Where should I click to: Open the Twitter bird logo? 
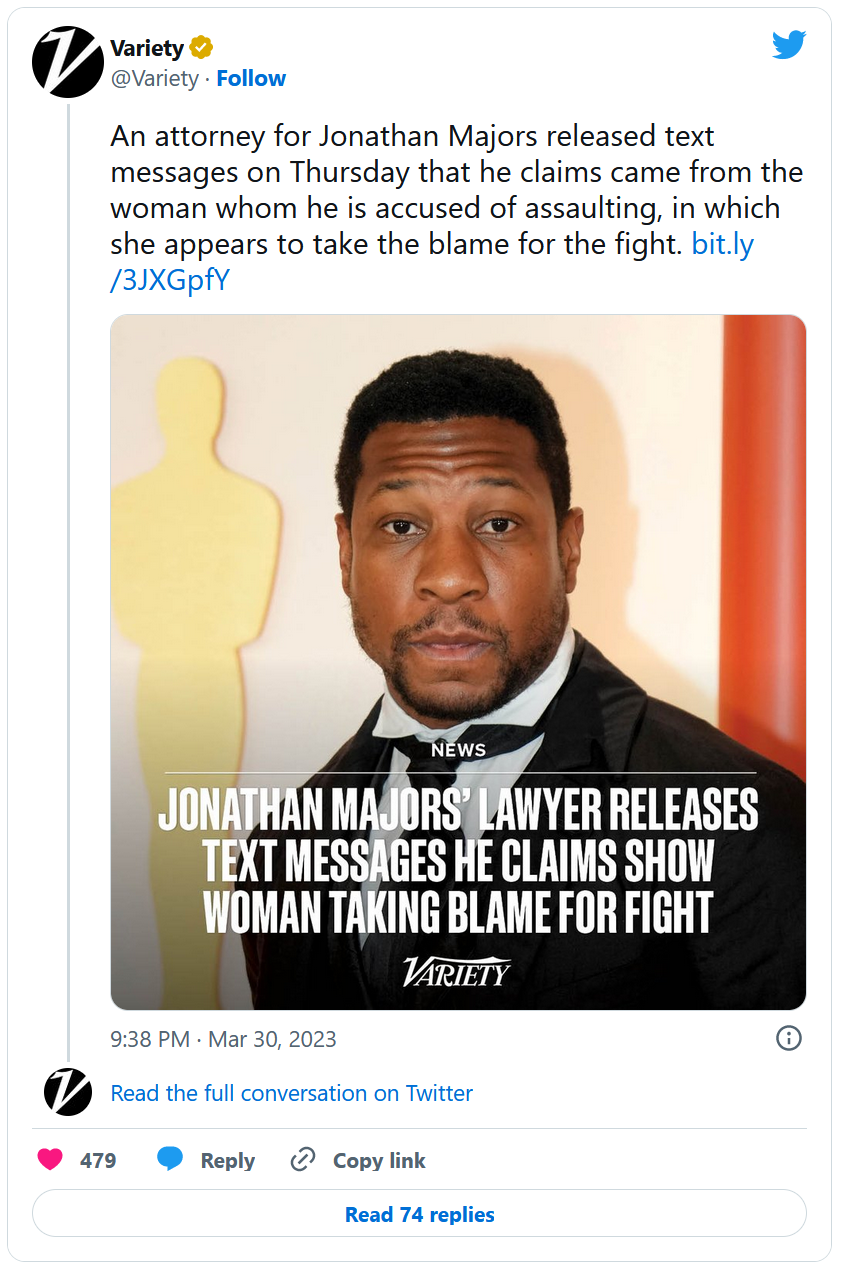pos(788,45)
